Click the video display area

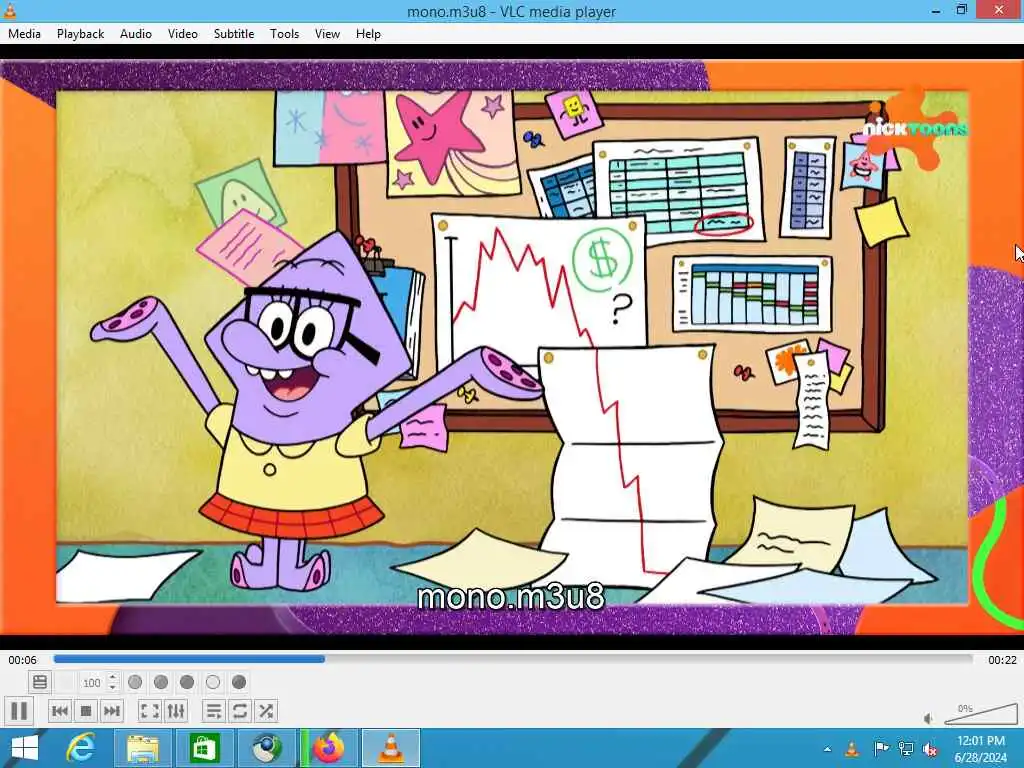tap(512, 347)
